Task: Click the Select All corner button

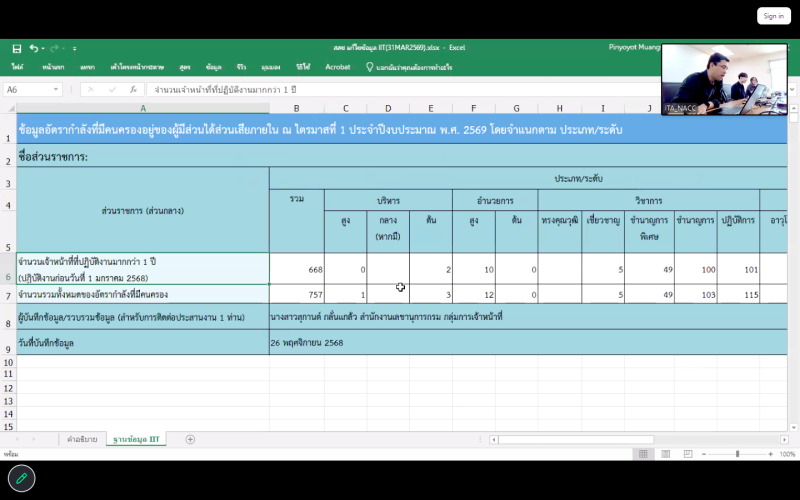Action: [x=8, y=107]
